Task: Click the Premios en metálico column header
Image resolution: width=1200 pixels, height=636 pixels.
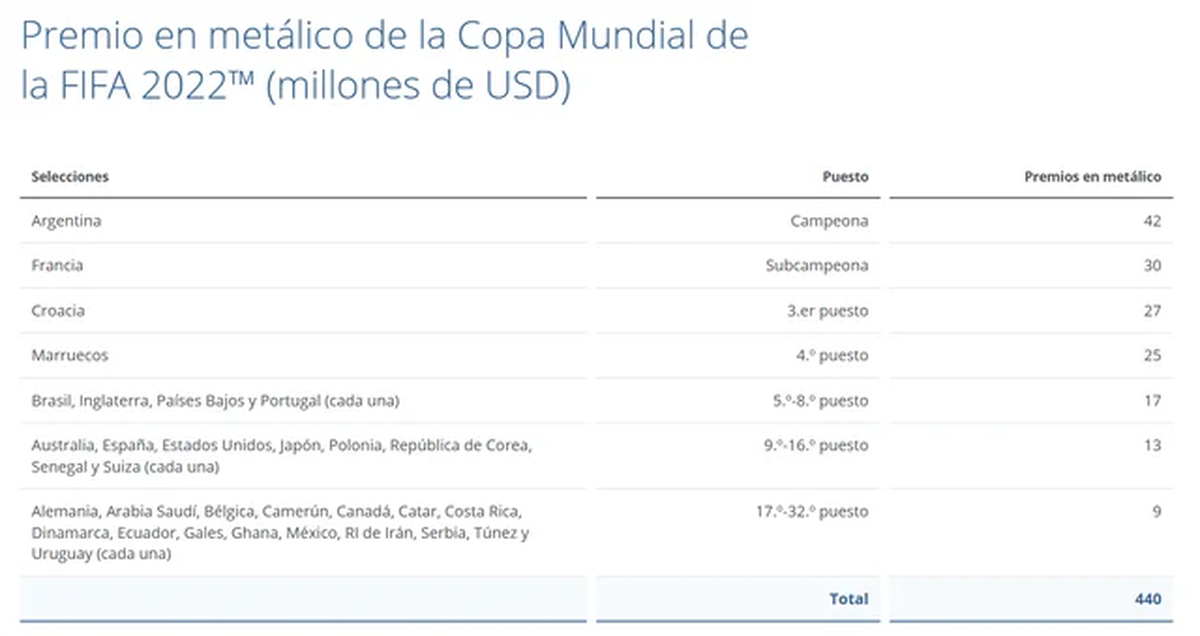Action: pos(1093,176)
